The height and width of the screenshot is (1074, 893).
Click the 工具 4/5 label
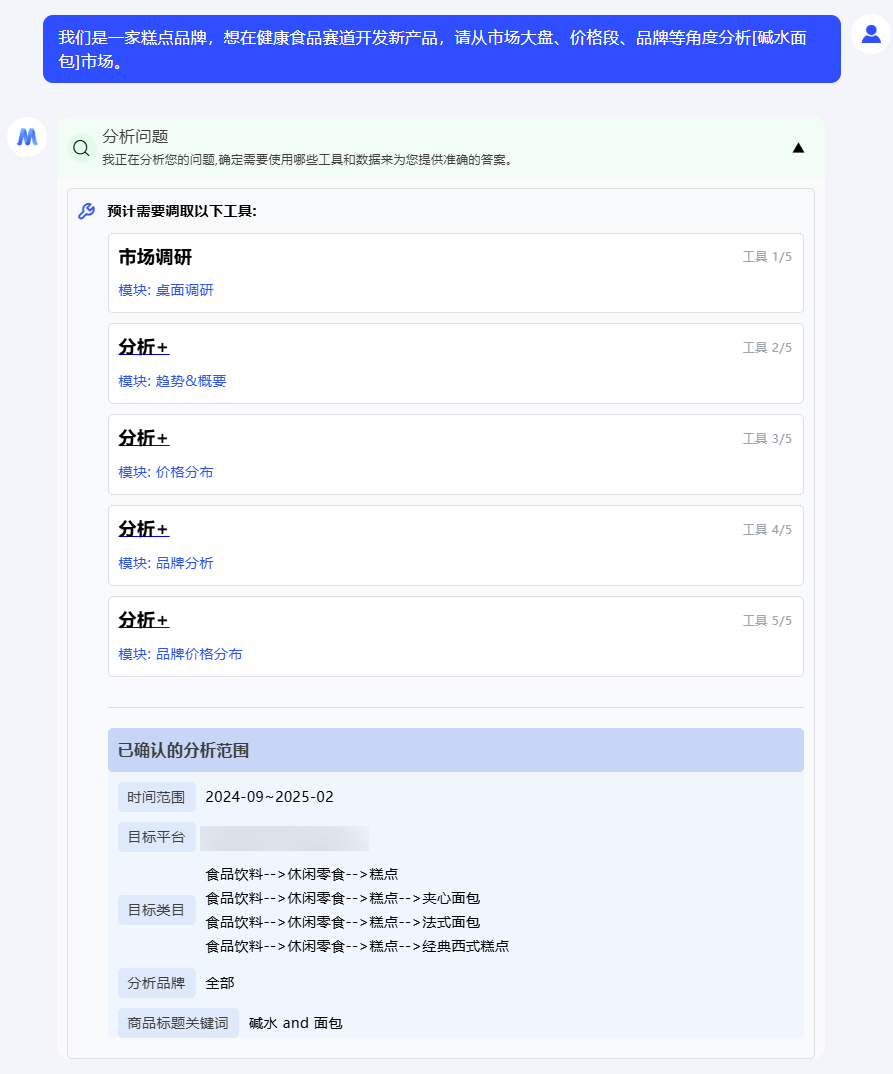coord(767,530)
